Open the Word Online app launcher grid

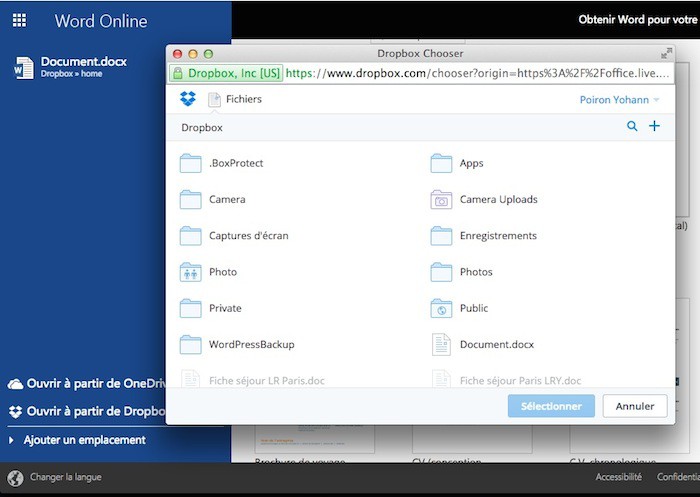[x=19, y=20]
